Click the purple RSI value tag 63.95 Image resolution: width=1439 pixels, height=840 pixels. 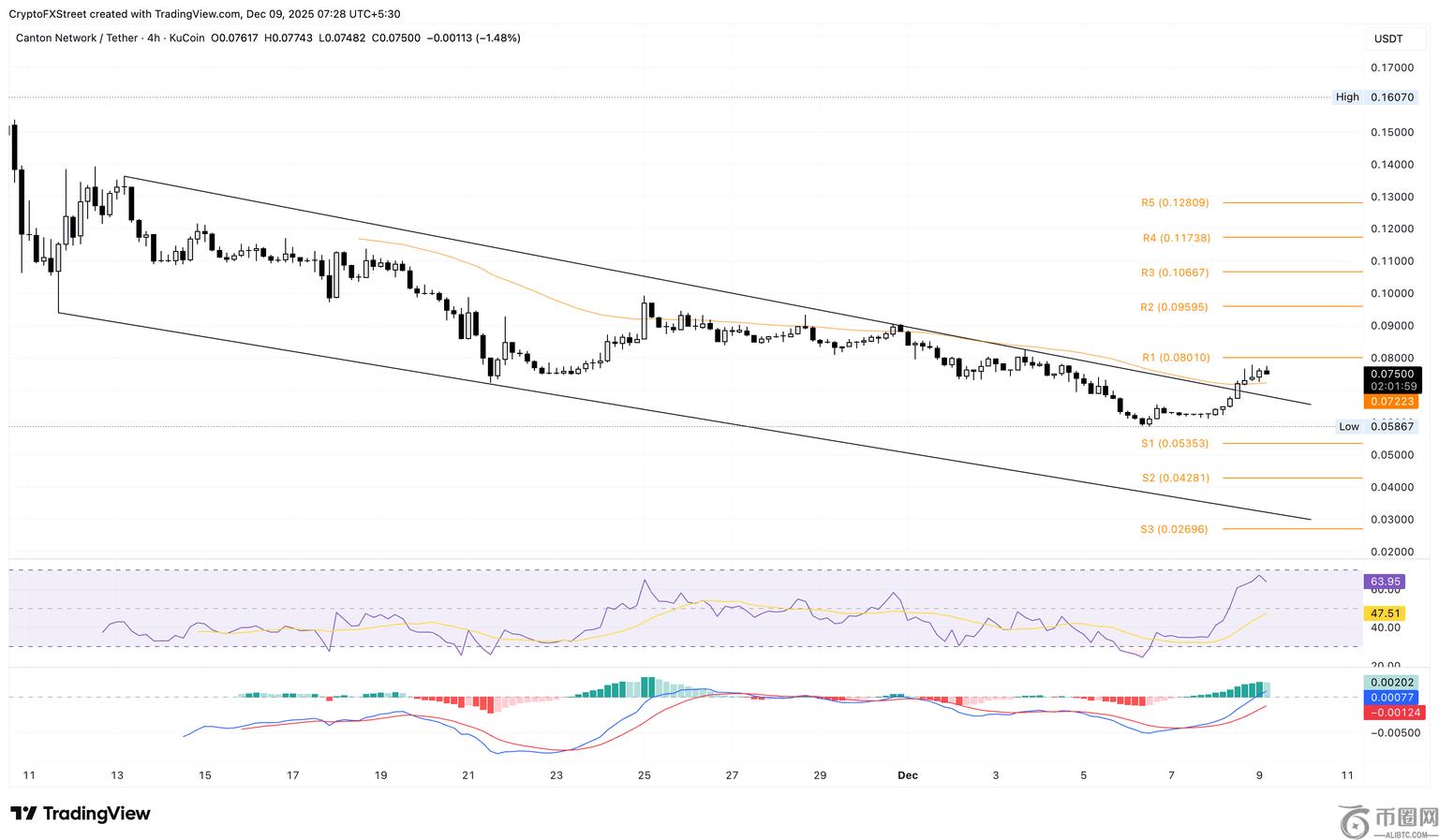[1386, 582]
